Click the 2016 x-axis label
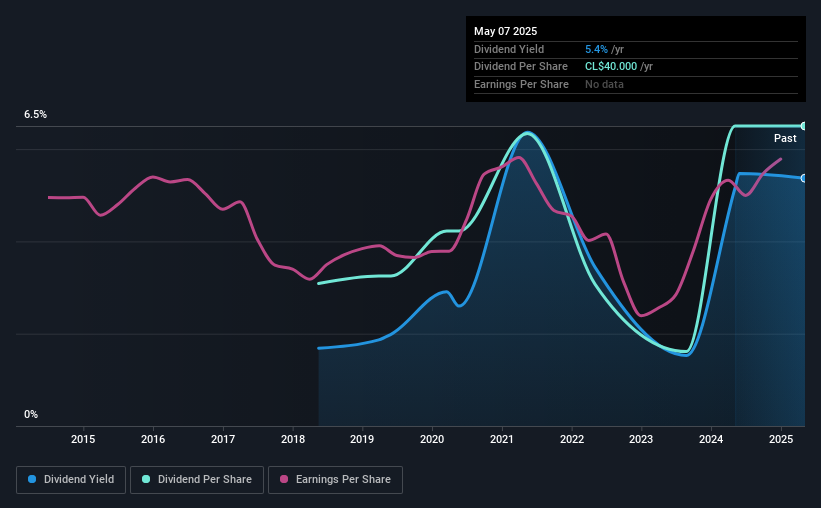 tap(153, 439)
